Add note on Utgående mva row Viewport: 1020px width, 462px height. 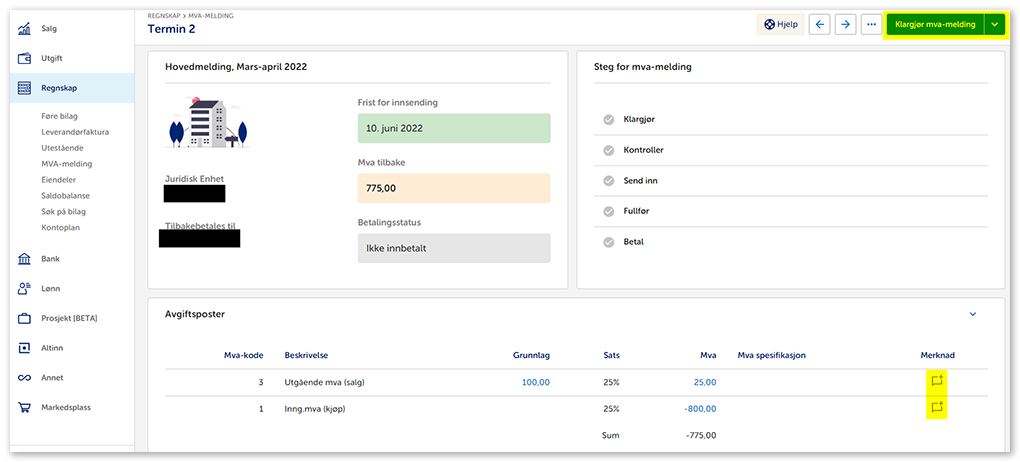pyautogui.click(x=937, y=381)
